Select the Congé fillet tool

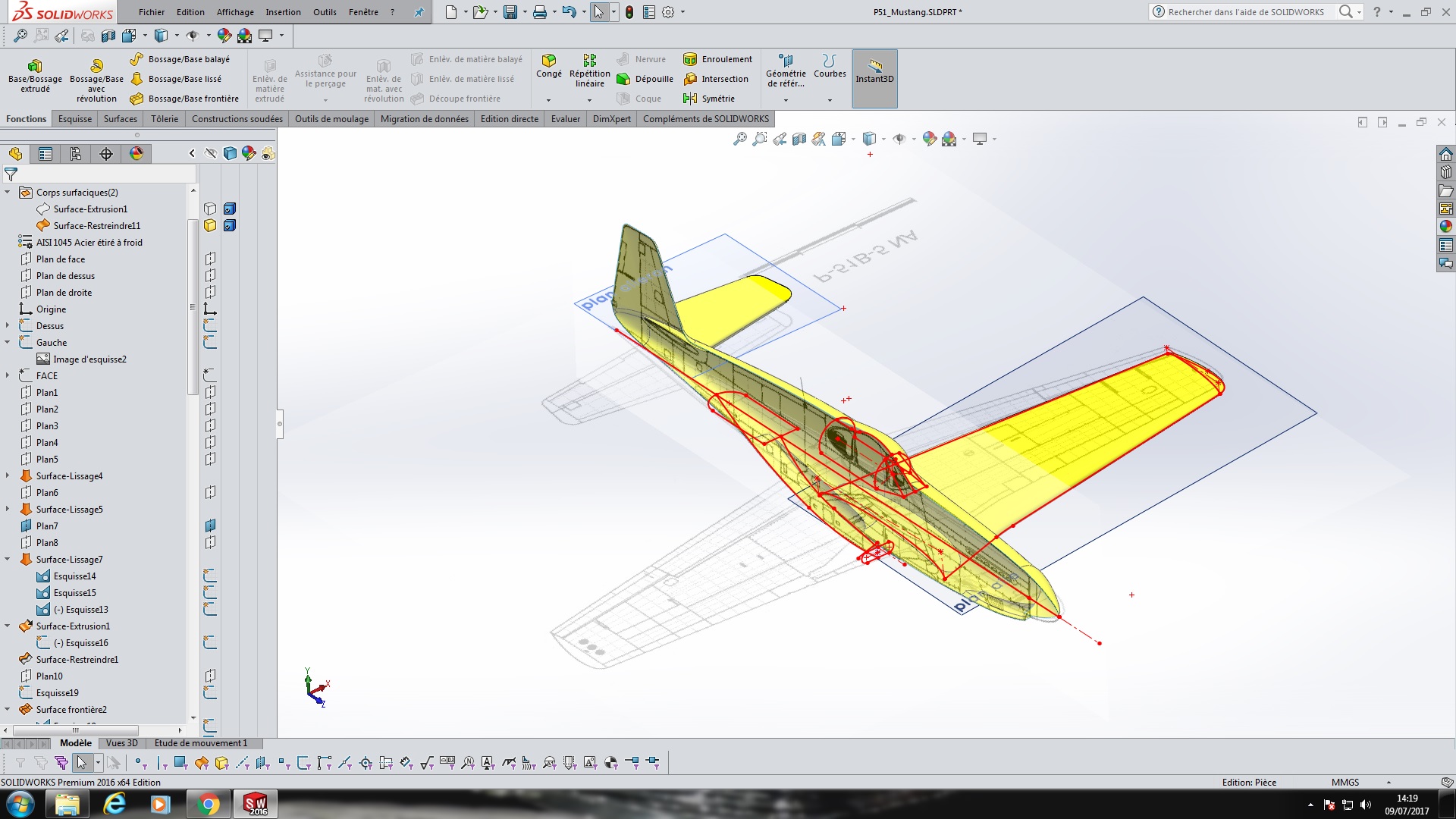click(549, 66)
